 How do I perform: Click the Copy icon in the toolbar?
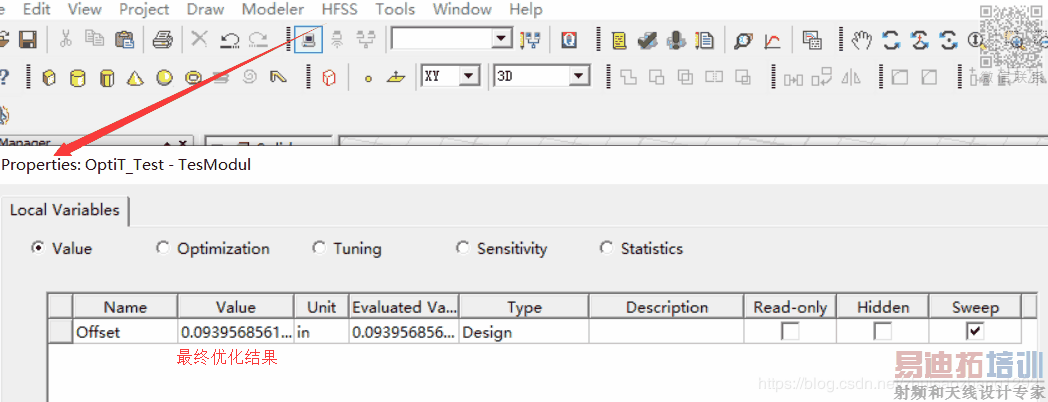tap(94, 40)
